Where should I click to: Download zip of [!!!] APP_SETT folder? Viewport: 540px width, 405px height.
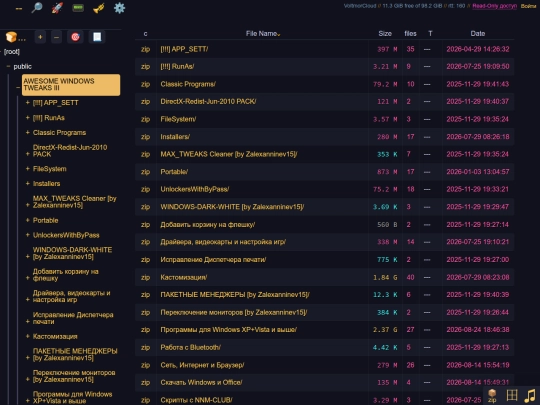pyautogui.click(x=145, y=49)
